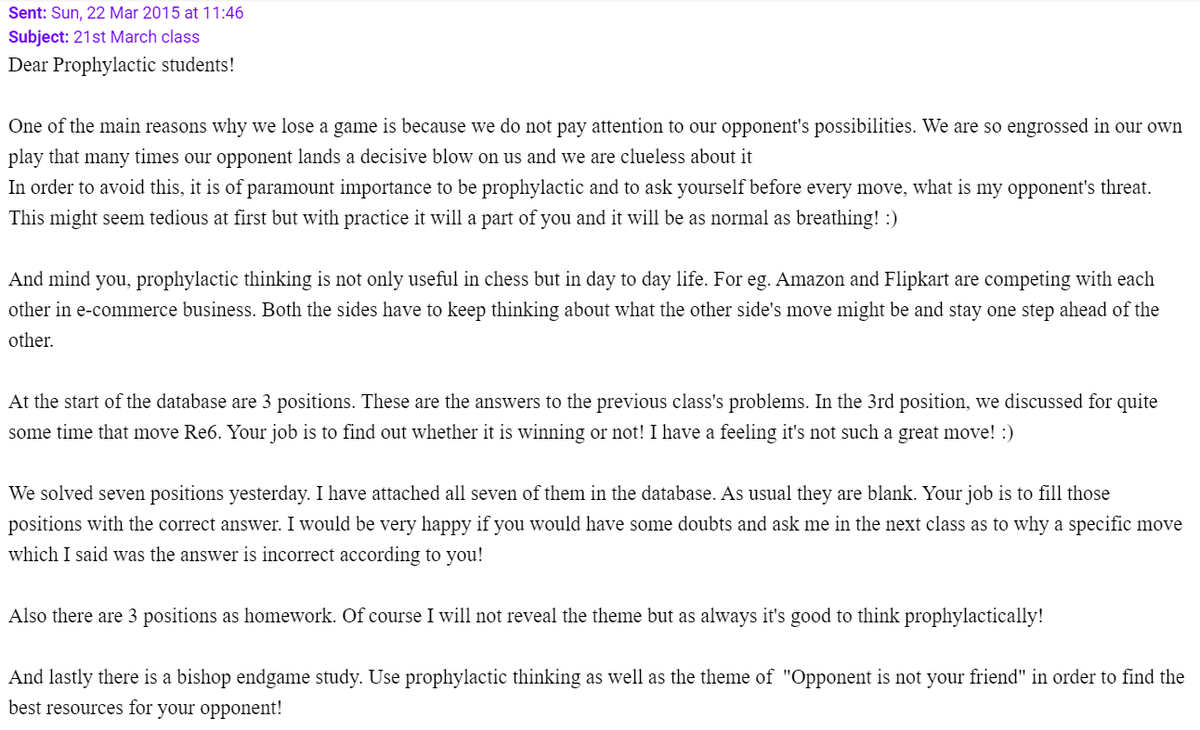1200x730 pixels.
Task: Click the greeting "Dear Prophylactic students!"
Action: [121, 65]
